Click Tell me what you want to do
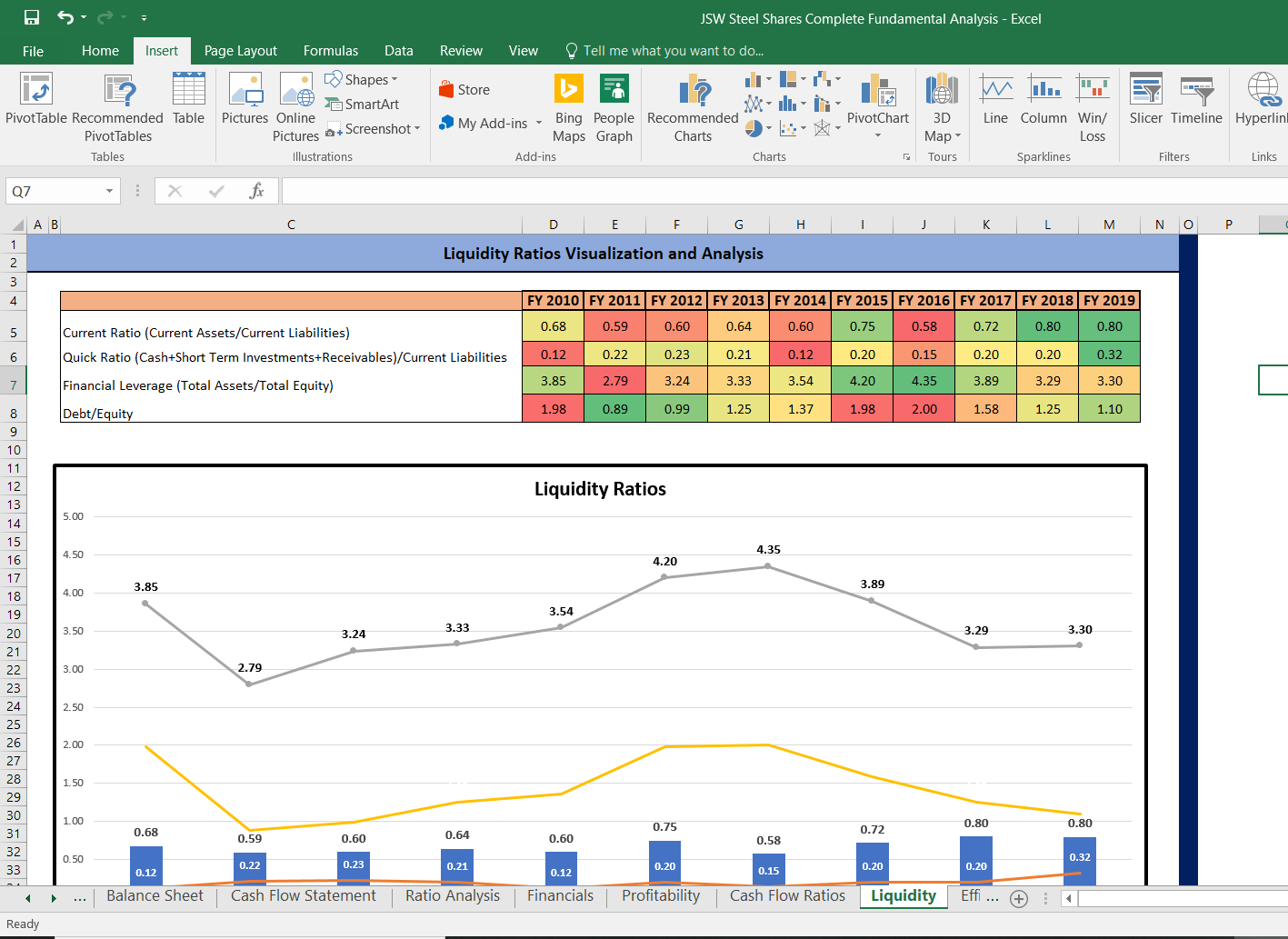The width and height of the screenshot is (1288, 939). [x=664, y=51]
